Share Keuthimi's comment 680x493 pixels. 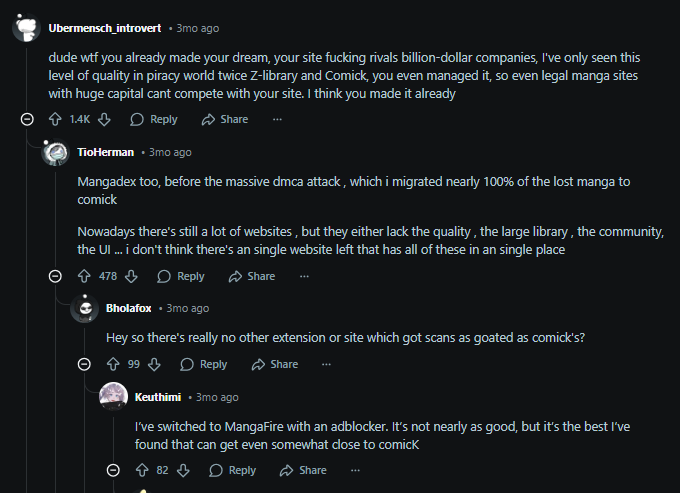[x=303, y=470]
